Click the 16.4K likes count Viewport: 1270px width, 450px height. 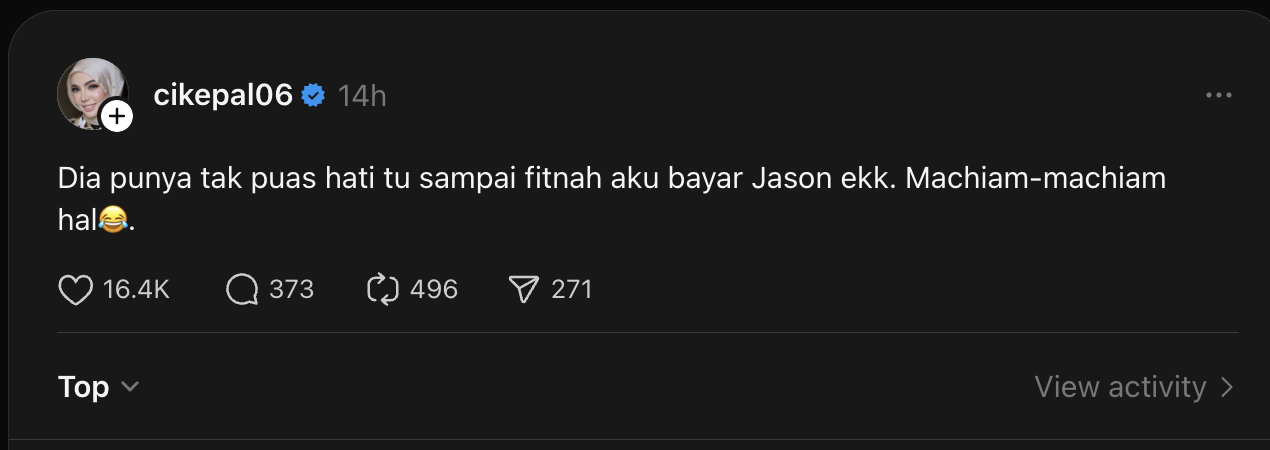[136, 290]
